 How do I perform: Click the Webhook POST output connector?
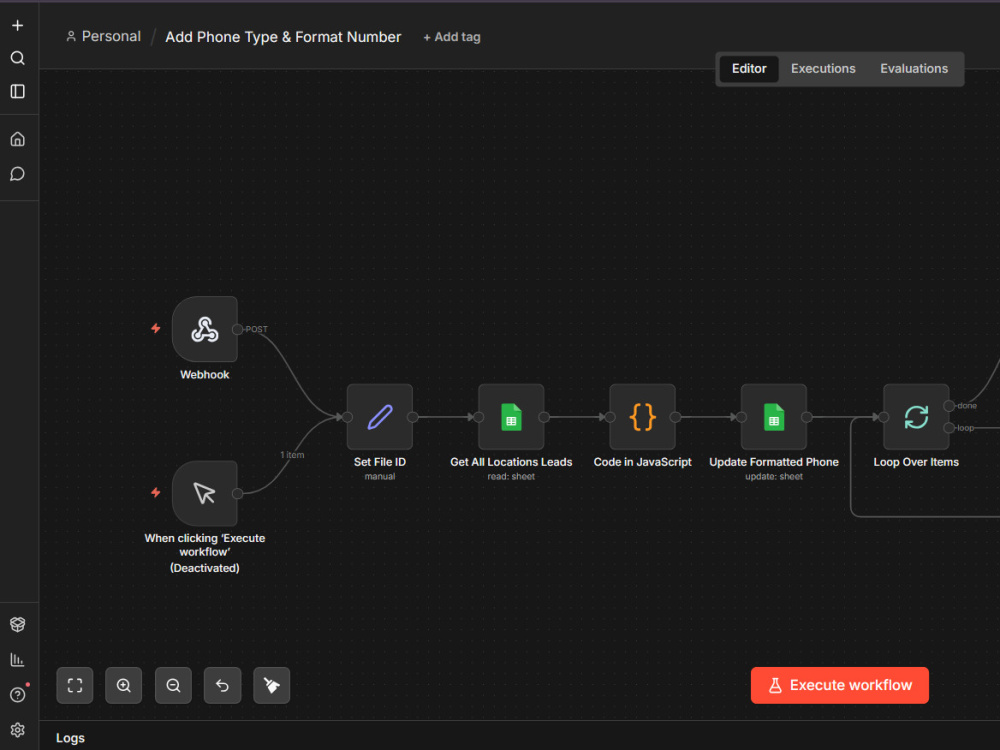pyautogui.click(x=237, y=329)
